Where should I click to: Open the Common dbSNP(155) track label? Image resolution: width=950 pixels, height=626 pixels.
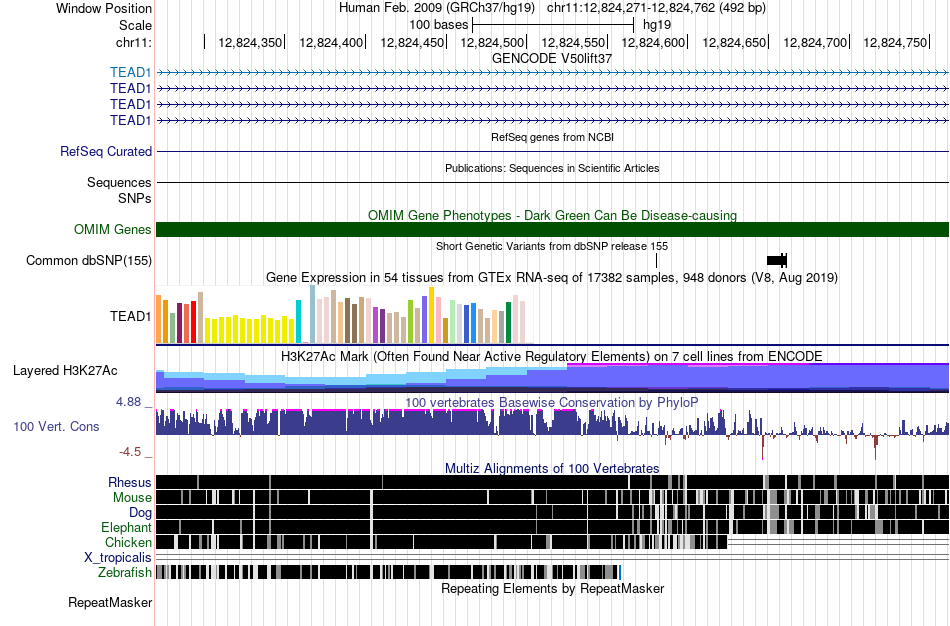pos(89,261)
